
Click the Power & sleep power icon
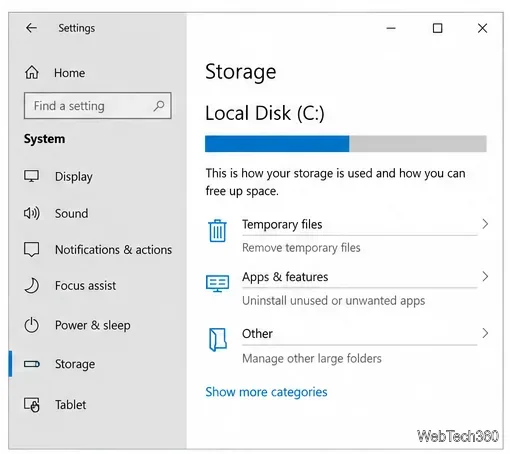[32, 325]
